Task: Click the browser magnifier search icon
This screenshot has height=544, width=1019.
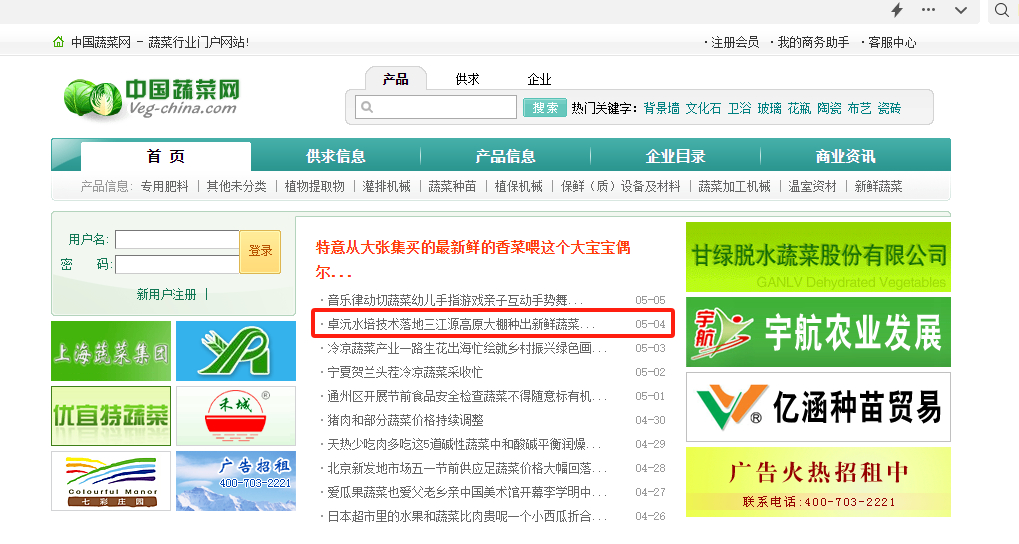Action: (1001, 10)
